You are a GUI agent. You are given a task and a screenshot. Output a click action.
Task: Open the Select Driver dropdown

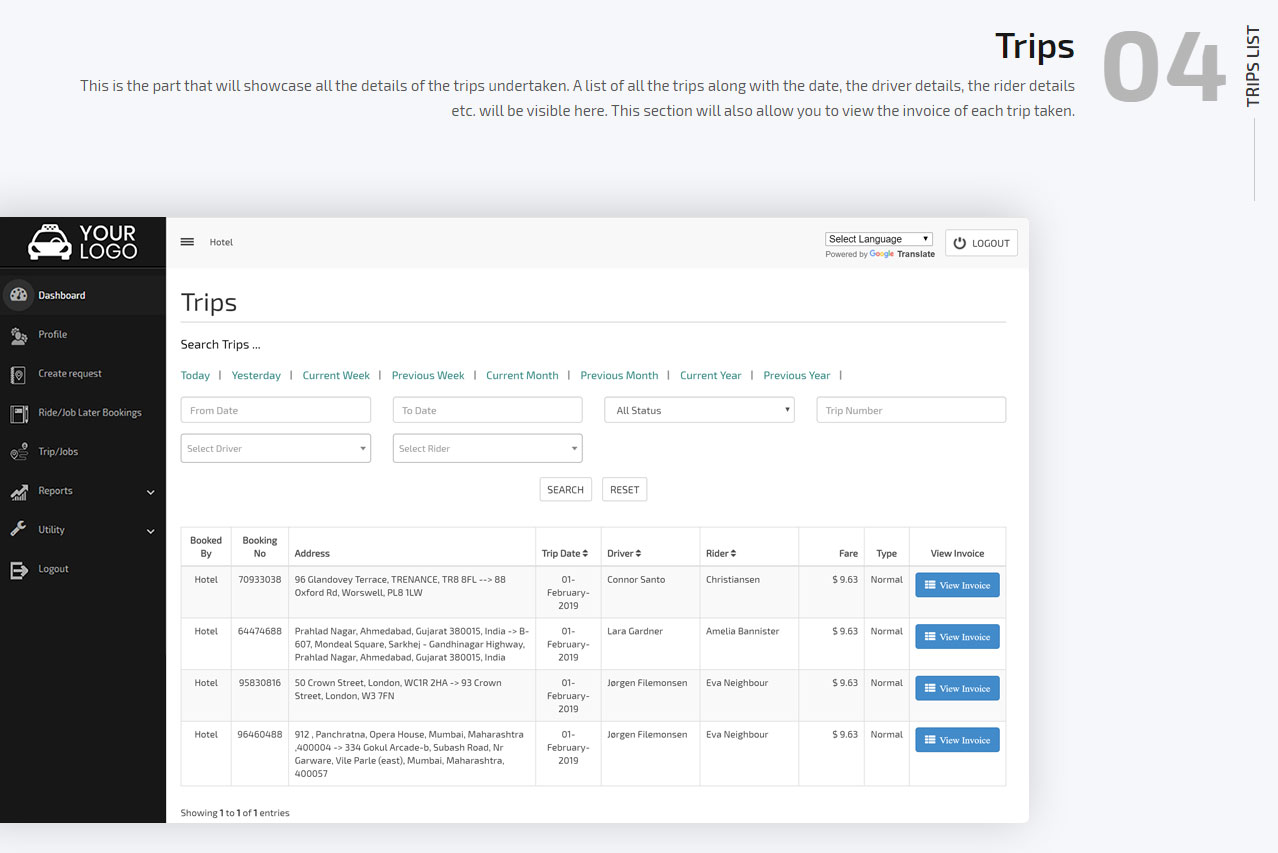pos(275,448)
